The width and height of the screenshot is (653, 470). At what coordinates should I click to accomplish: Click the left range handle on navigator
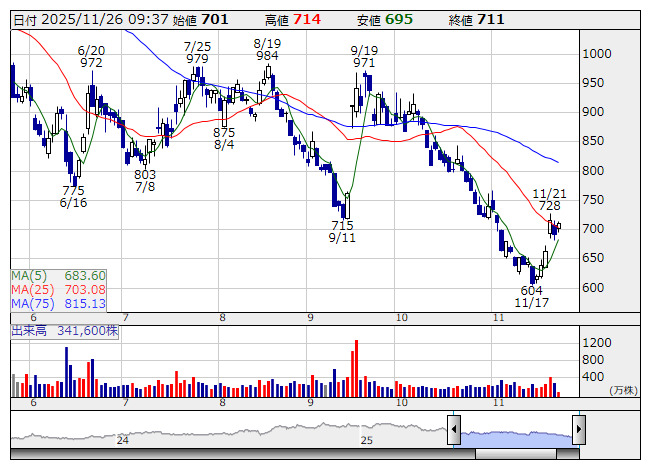pyautogui.click(x=454, y=430)
